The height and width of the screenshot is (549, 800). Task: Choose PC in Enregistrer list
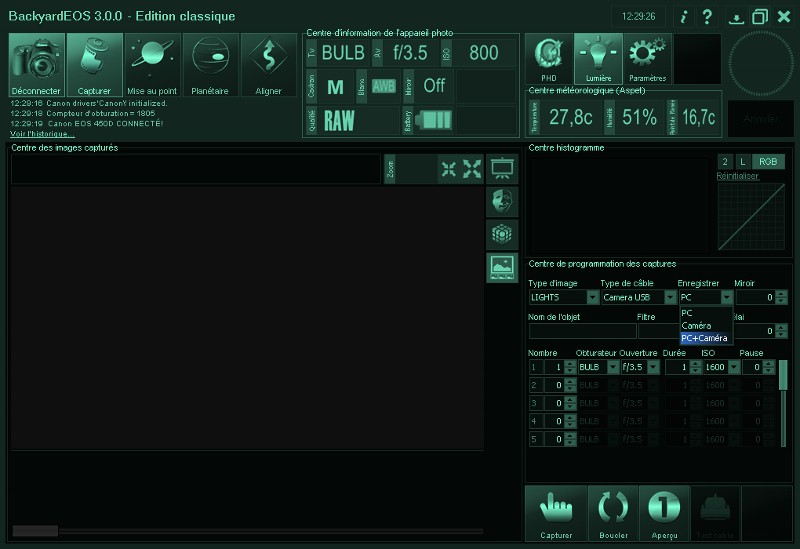point(706,313)
